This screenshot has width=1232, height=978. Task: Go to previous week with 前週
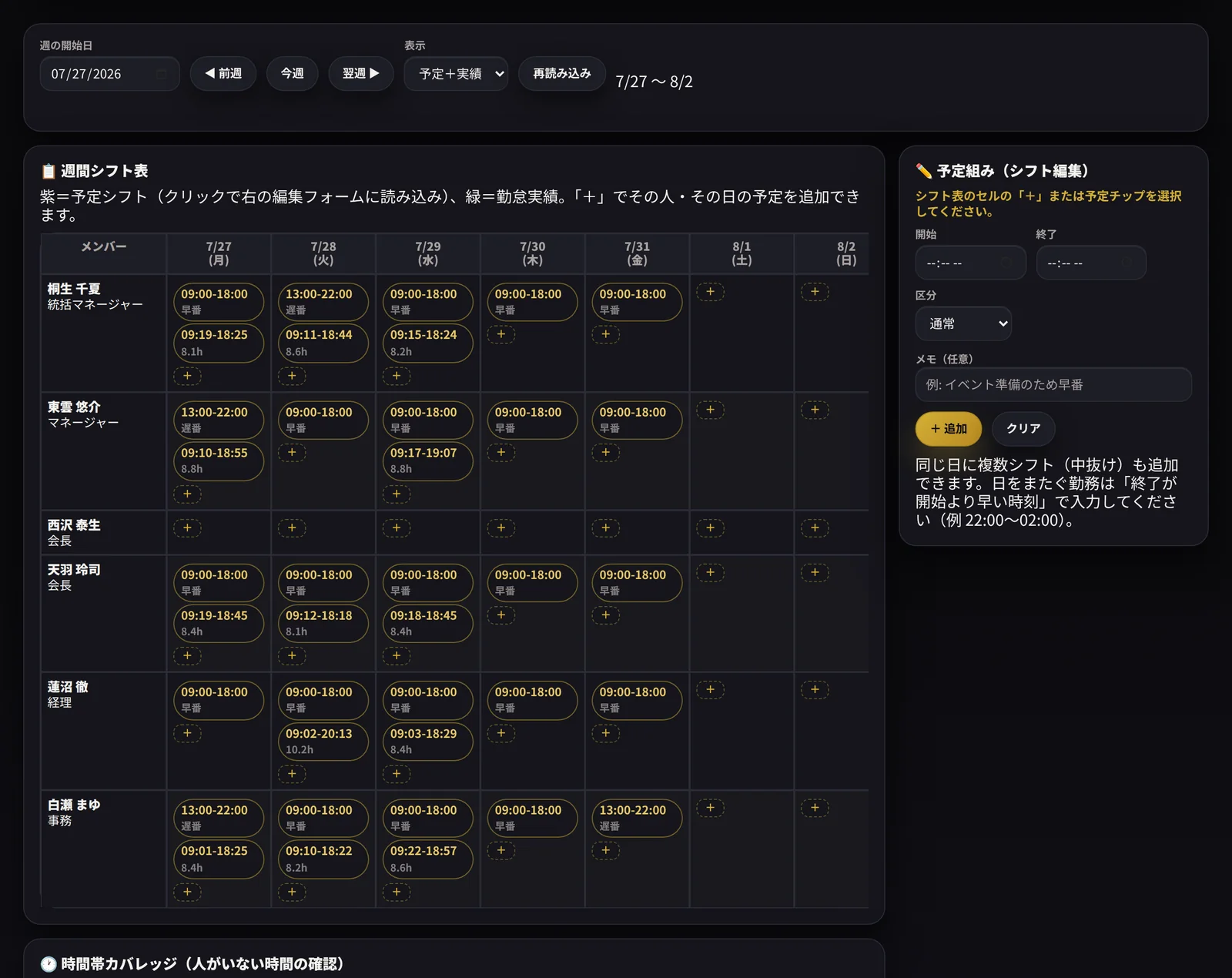coord(223,74)
